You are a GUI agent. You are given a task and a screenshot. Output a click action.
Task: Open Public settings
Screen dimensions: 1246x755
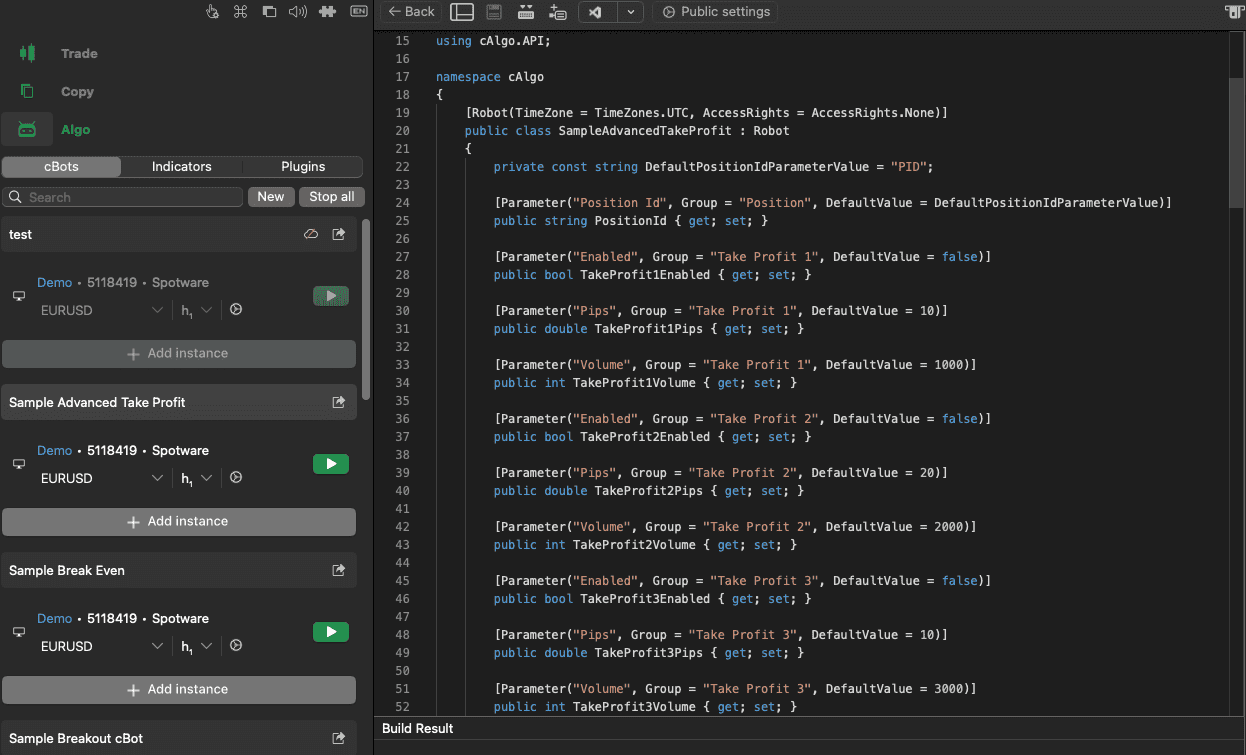715,12
